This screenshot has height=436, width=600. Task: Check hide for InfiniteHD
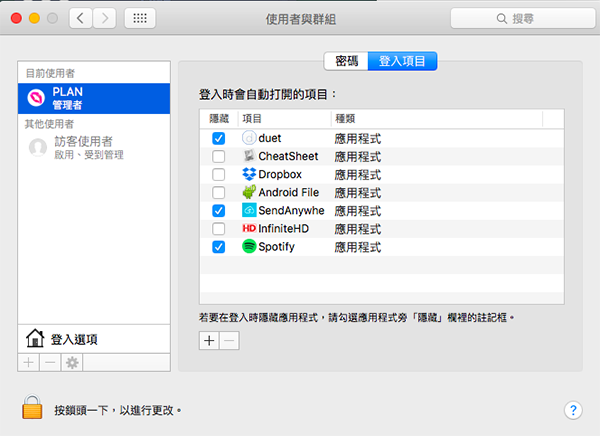(218, 229)
